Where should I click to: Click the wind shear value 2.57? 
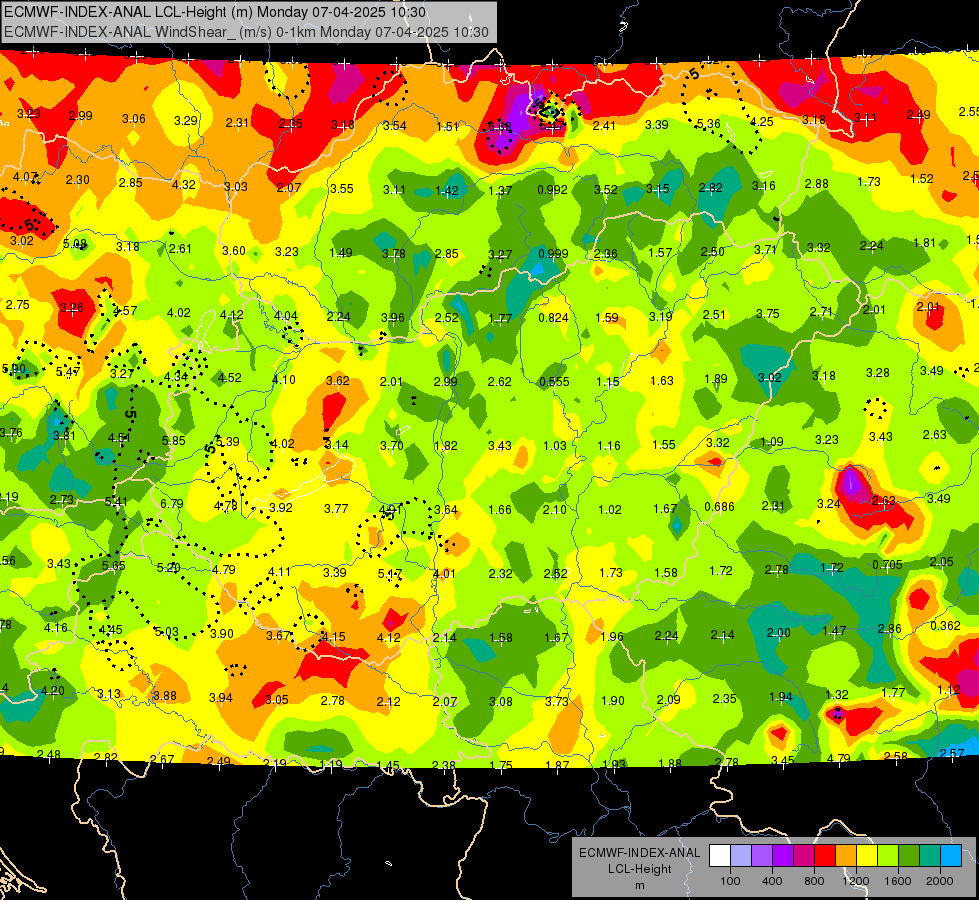coord(952,753)
